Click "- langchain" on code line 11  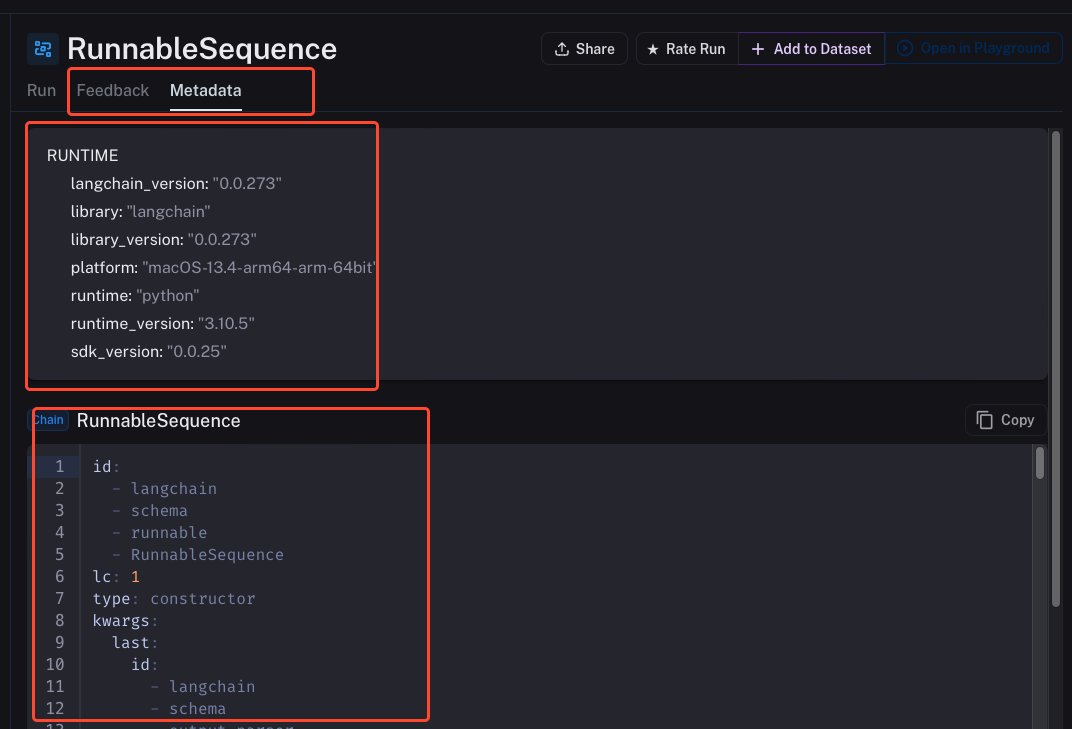(x=202, y=687)
